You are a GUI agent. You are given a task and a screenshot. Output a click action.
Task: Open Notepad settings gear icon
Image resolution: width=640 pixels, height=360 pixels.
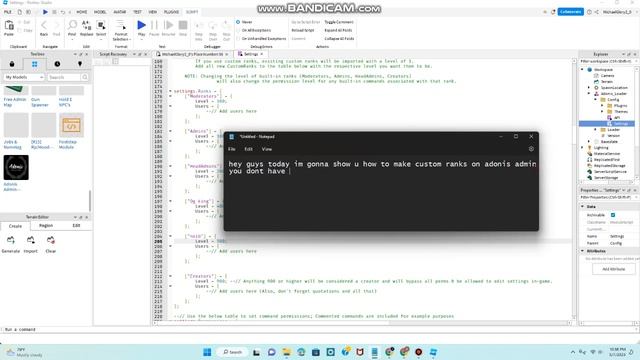(531, 149)
